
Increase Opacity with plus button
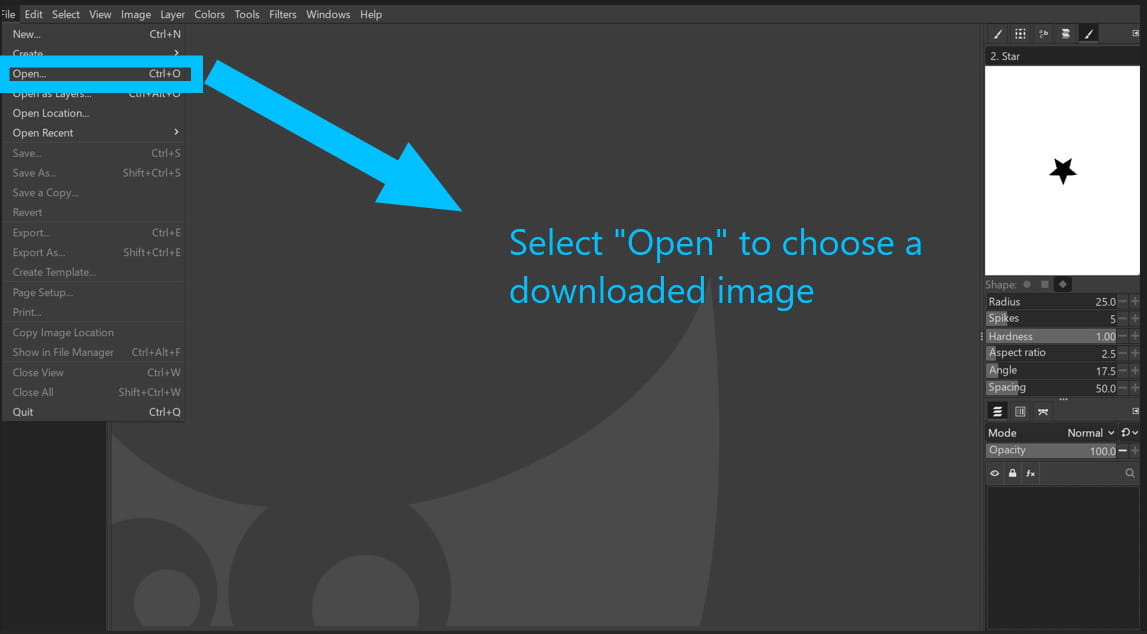click(x=1135, y=450)
